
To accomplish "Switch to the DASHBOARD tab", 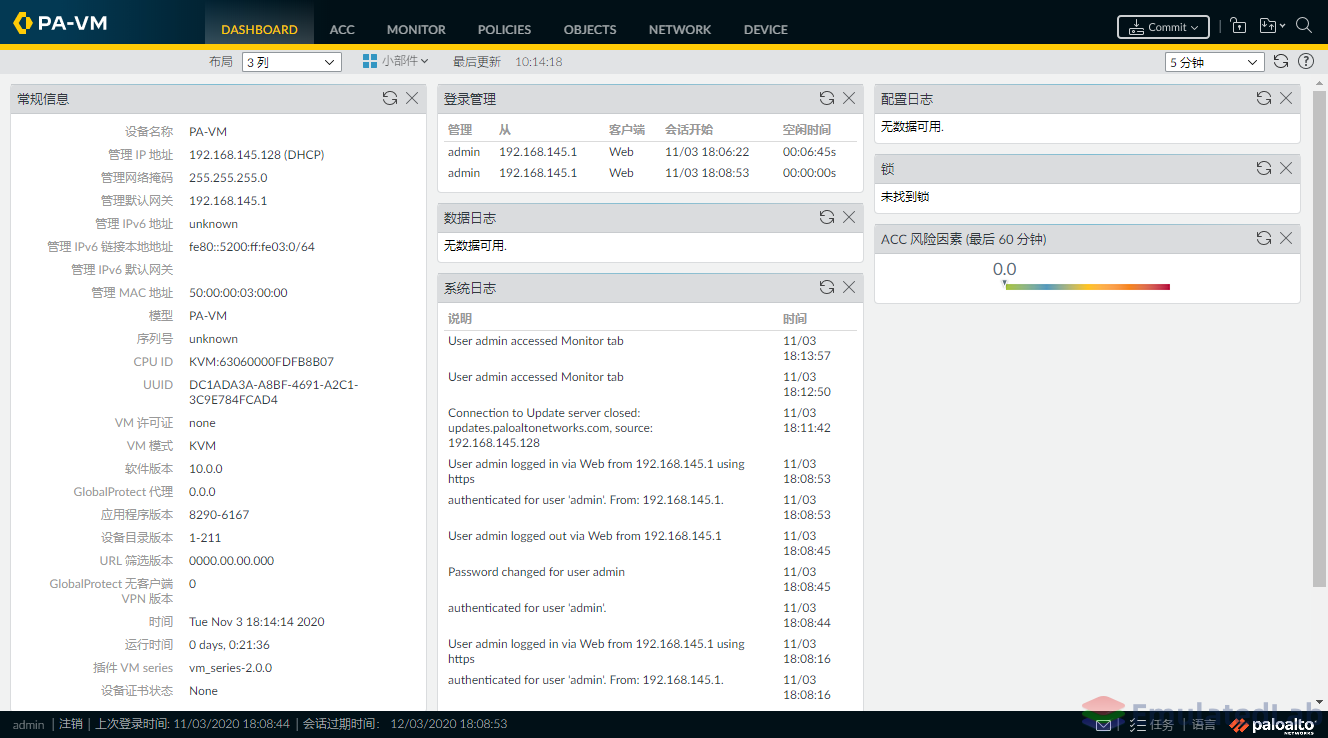I will [259, 29].
